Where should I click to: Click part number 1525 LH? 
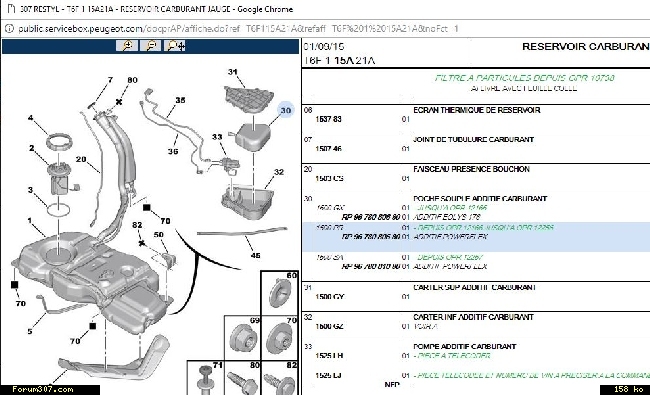(329, 356)
